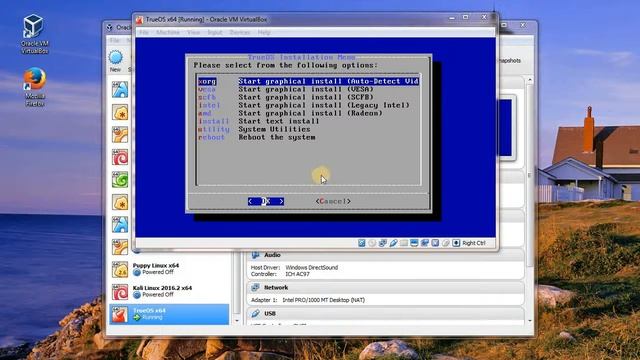Select amd Radeon graphical install option
The height and width of the screenshot is (360, 640).
(290, 113)
